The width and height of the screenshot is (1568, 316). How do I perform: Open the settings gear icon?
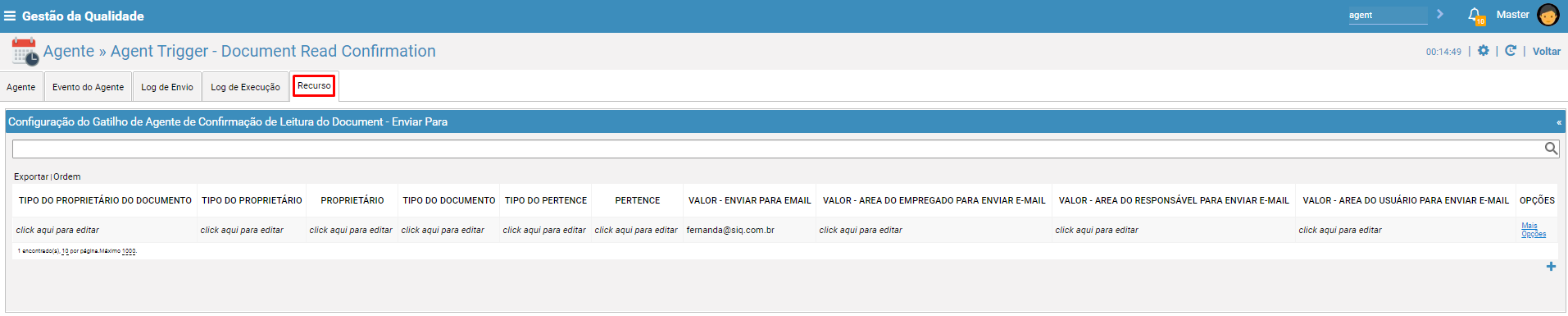[x=1484, y=51]
